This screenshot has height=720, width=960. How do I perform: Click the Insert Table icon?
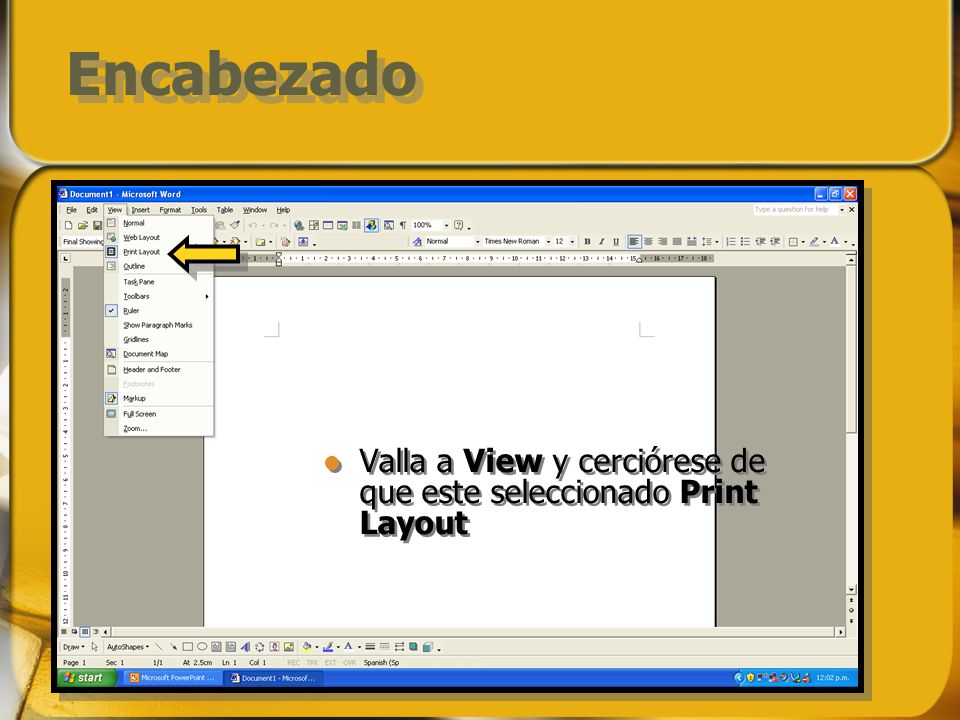click(x=328, y=225)
